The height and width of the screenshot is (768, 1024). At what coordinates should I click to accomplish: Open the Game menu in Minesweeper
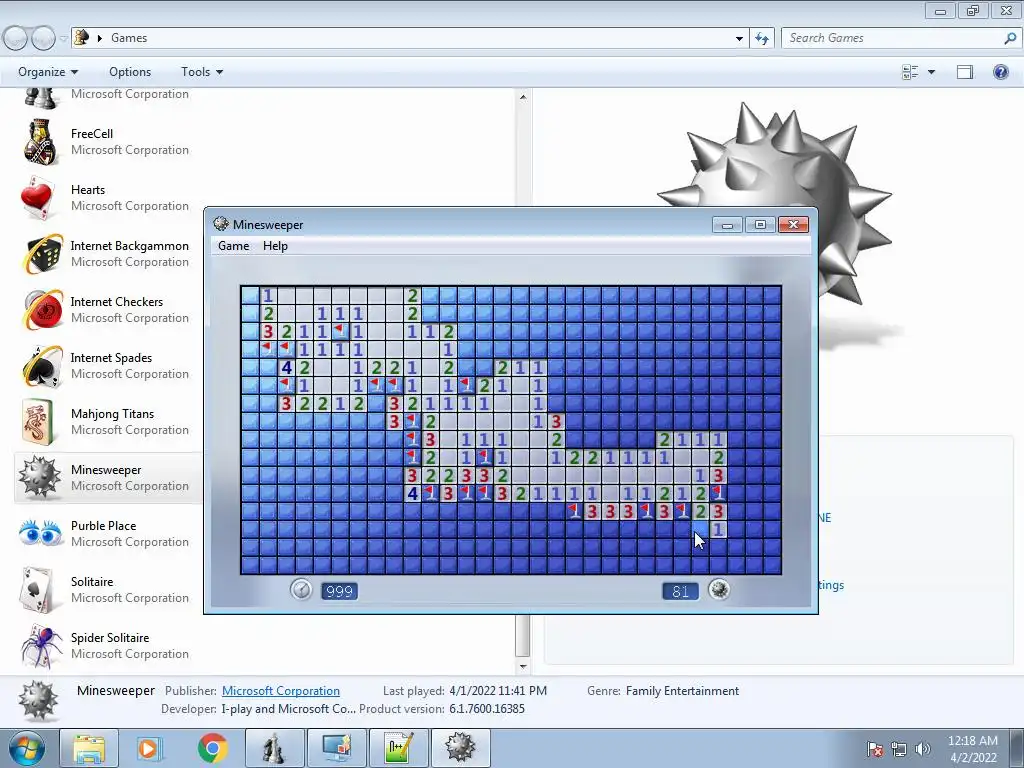pos(233,246)
